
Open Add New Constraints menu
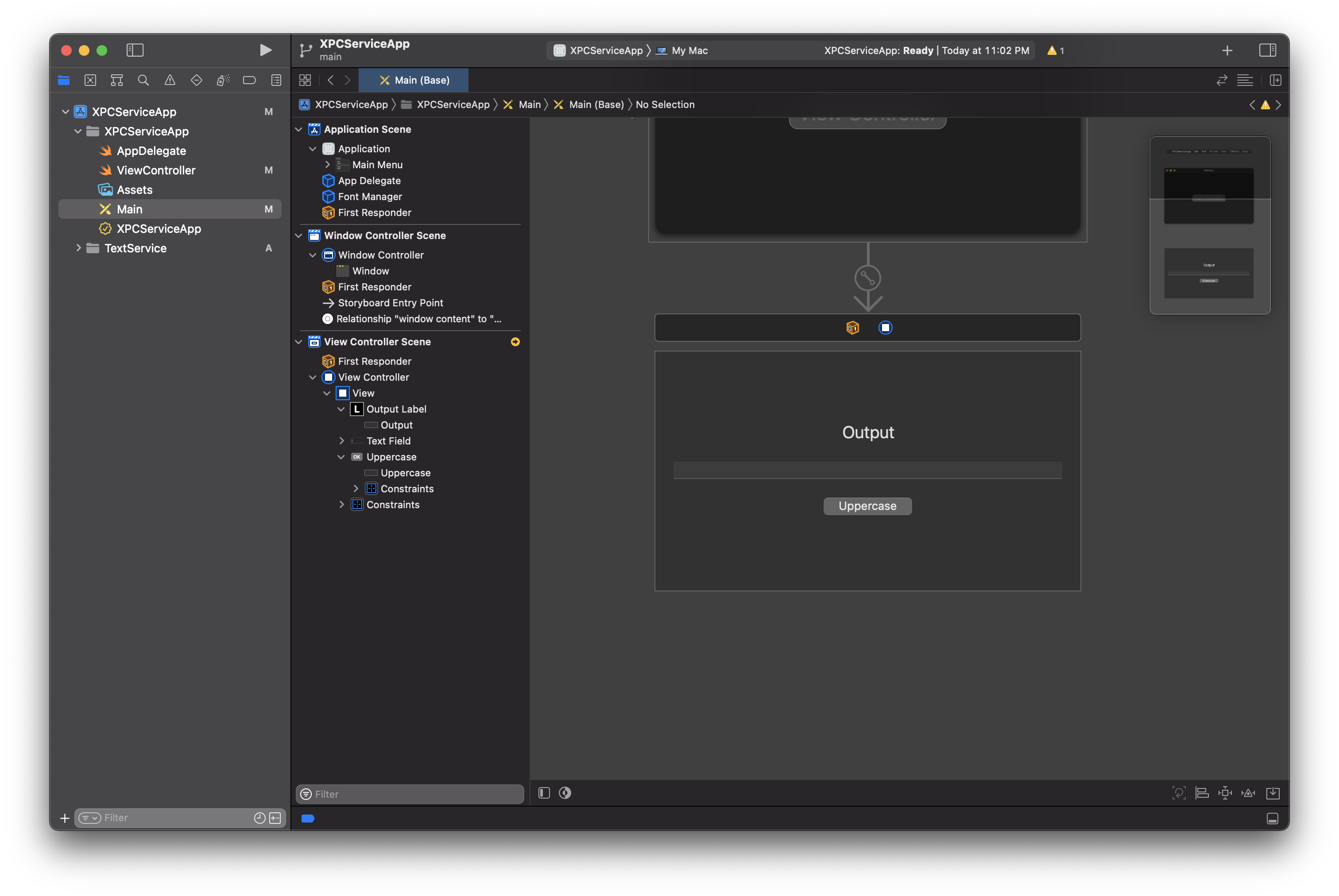pyautogui.click(x=1225, y=793)
